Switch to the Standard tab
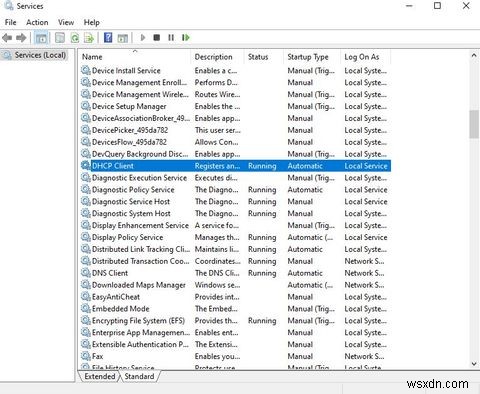480x394 pixels. pyautogui.click(x=139, y=376)
